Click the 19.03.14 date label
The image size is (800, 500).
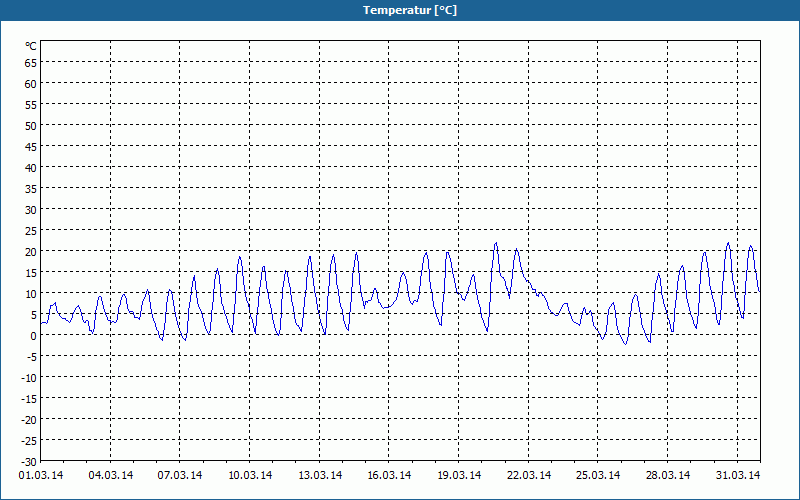pos(459,475)
